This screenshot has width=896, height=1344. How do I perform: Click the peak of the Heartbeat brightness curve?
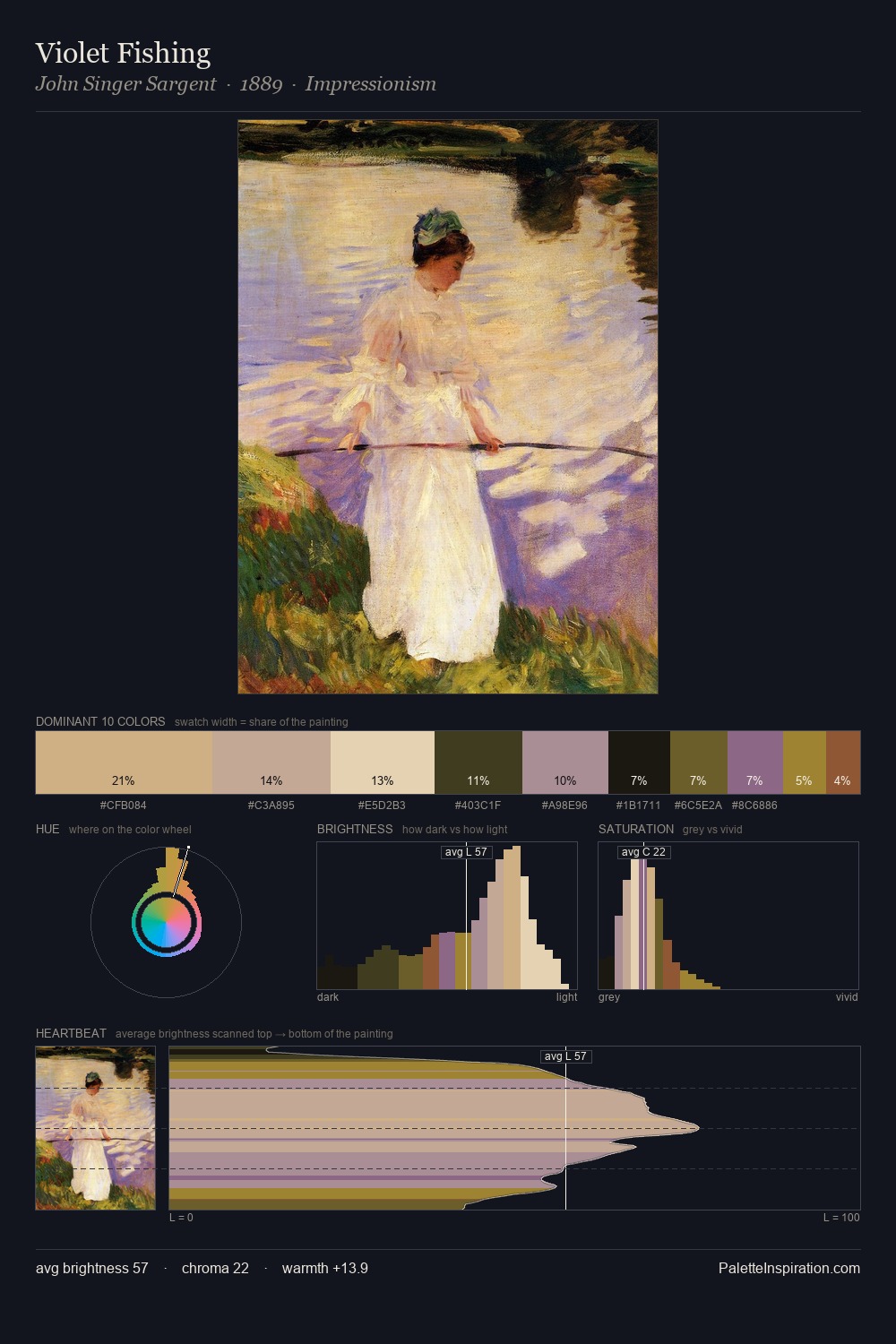pos(697,1128)
